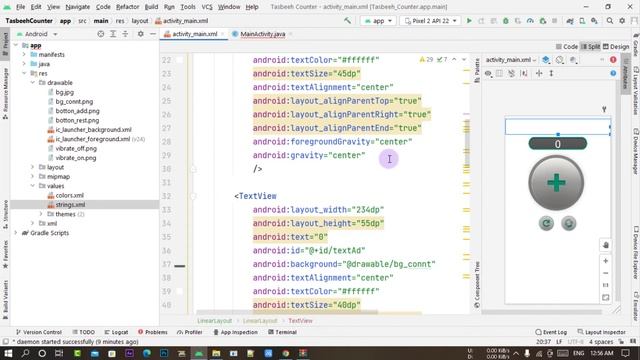
Task: Open activity_main.xml dropdown in design toolbar
Action: [x=511, y=60]
